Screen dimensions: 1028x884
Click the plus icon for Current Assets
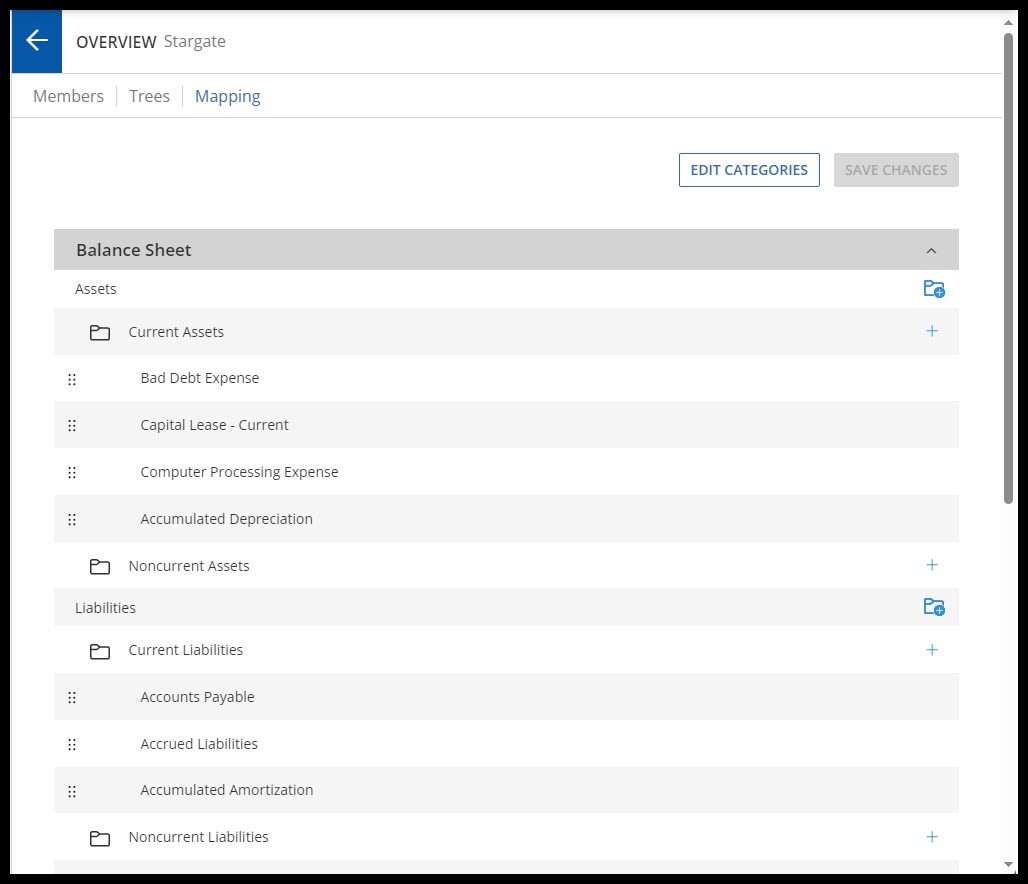coord(932,331)
